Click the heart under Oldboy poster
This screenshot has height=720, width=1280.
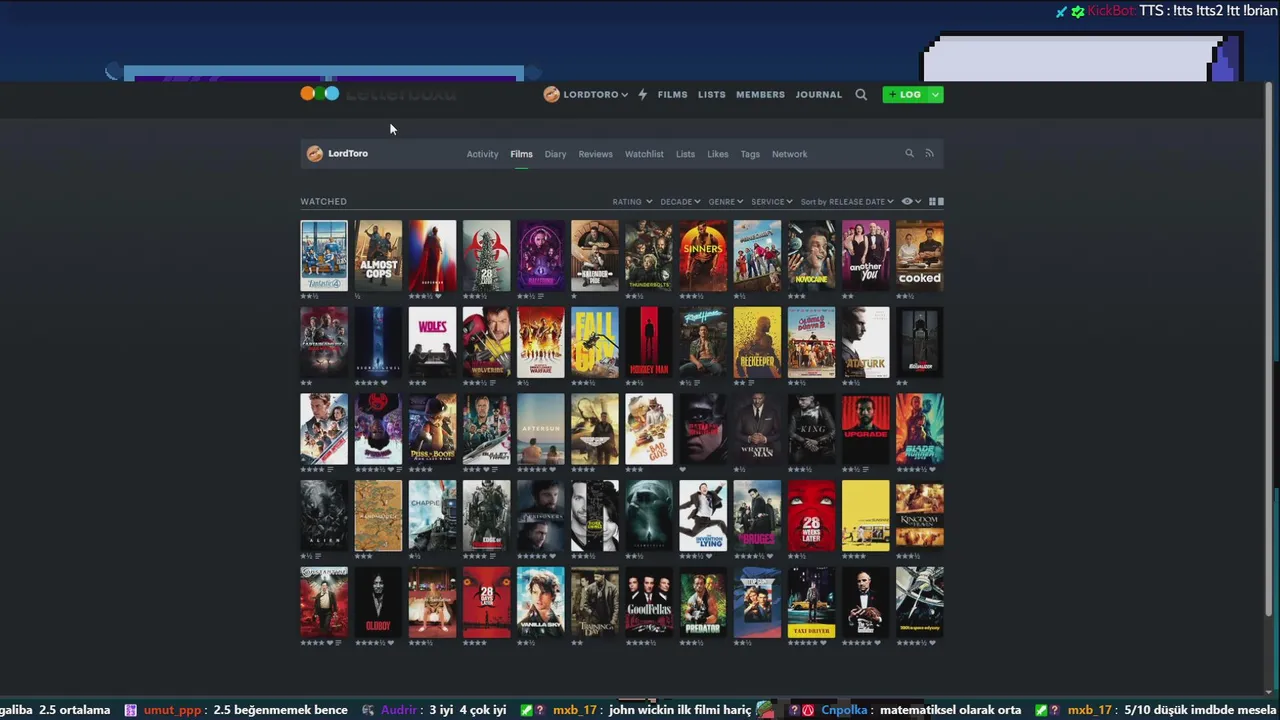(x=391, y=643)
